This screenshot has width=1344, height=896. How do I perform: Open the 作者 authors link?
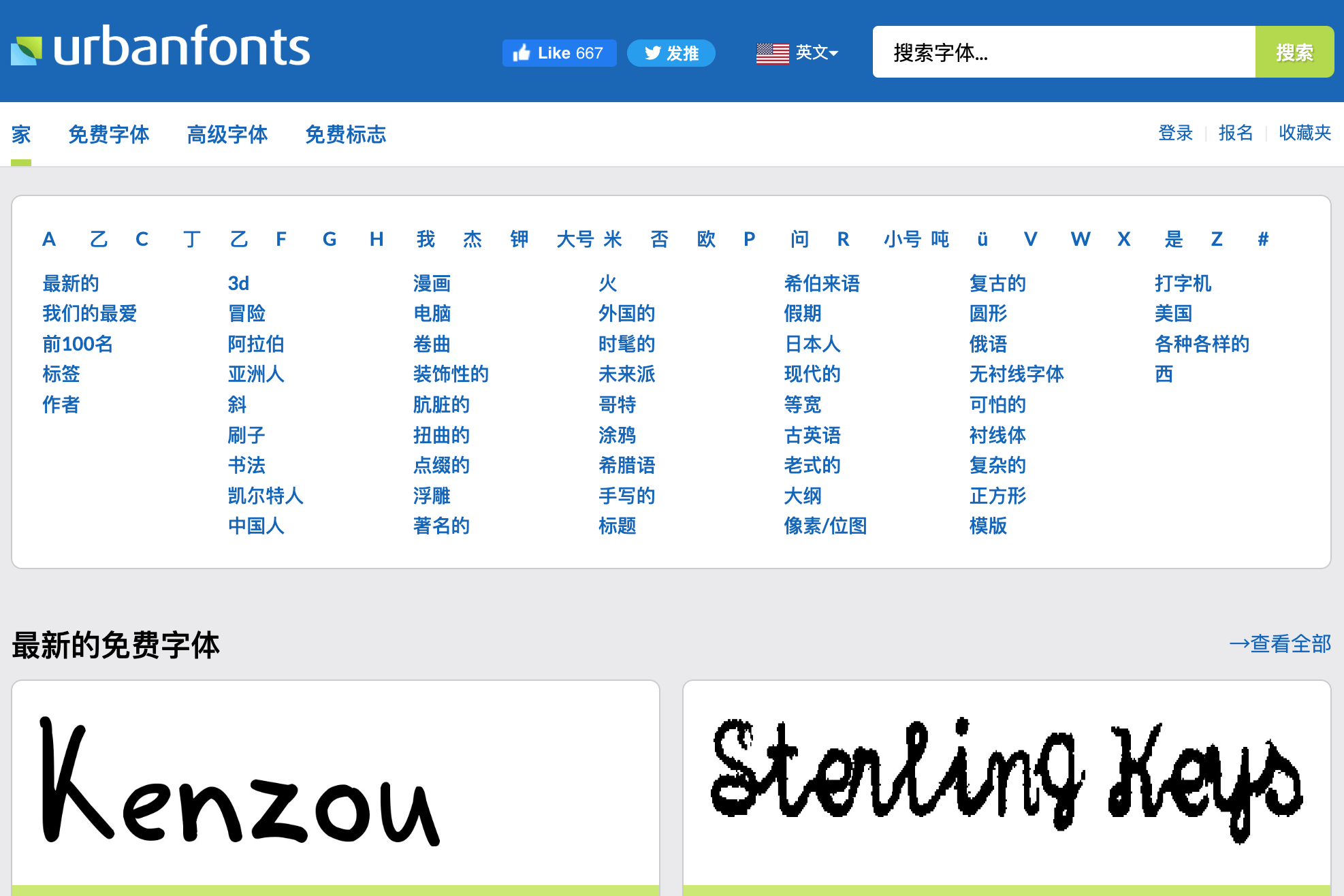[x=61, y=404]
